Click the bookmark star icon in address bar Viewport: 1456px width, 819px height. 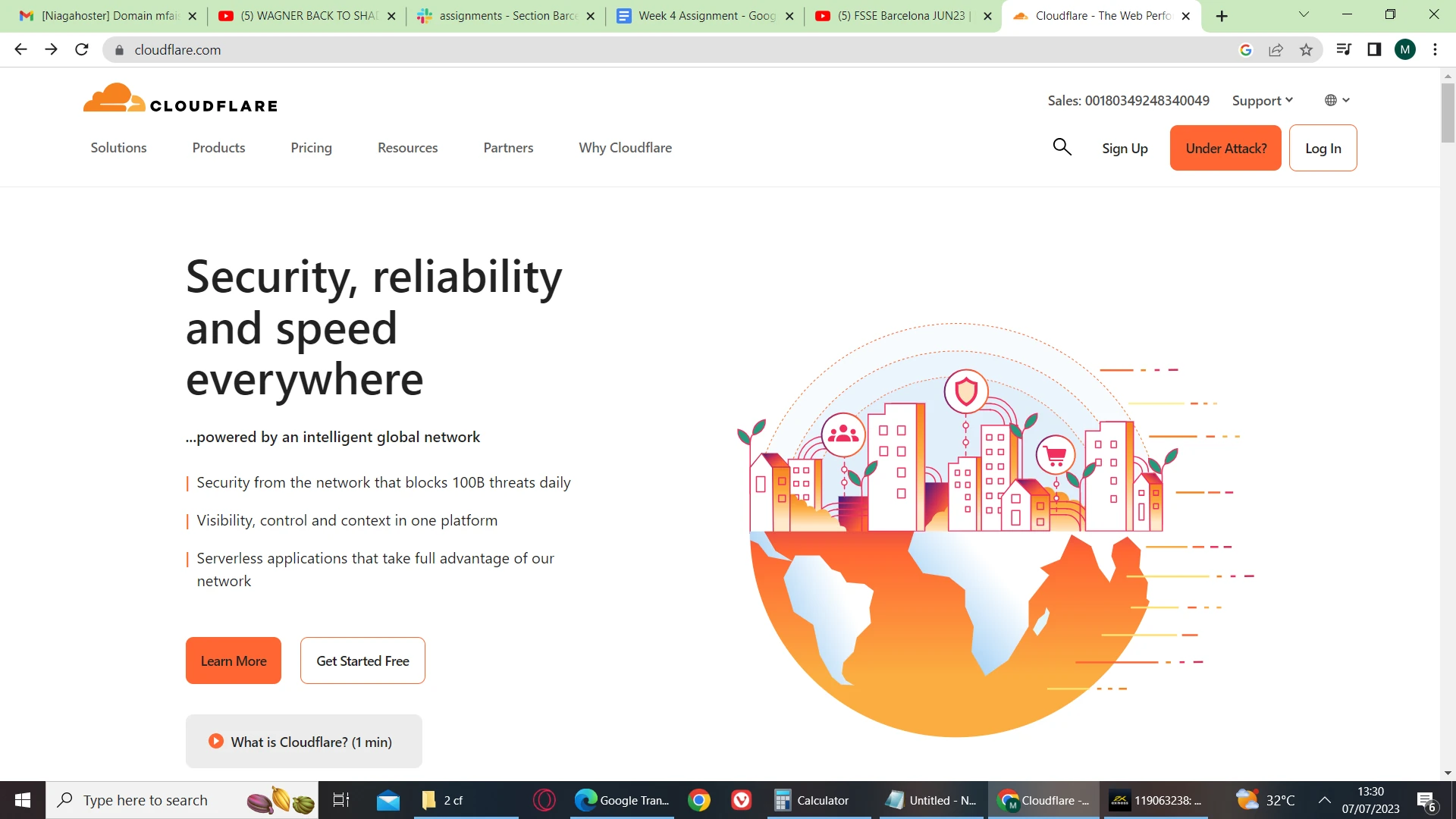click(x=1306, y=50)
